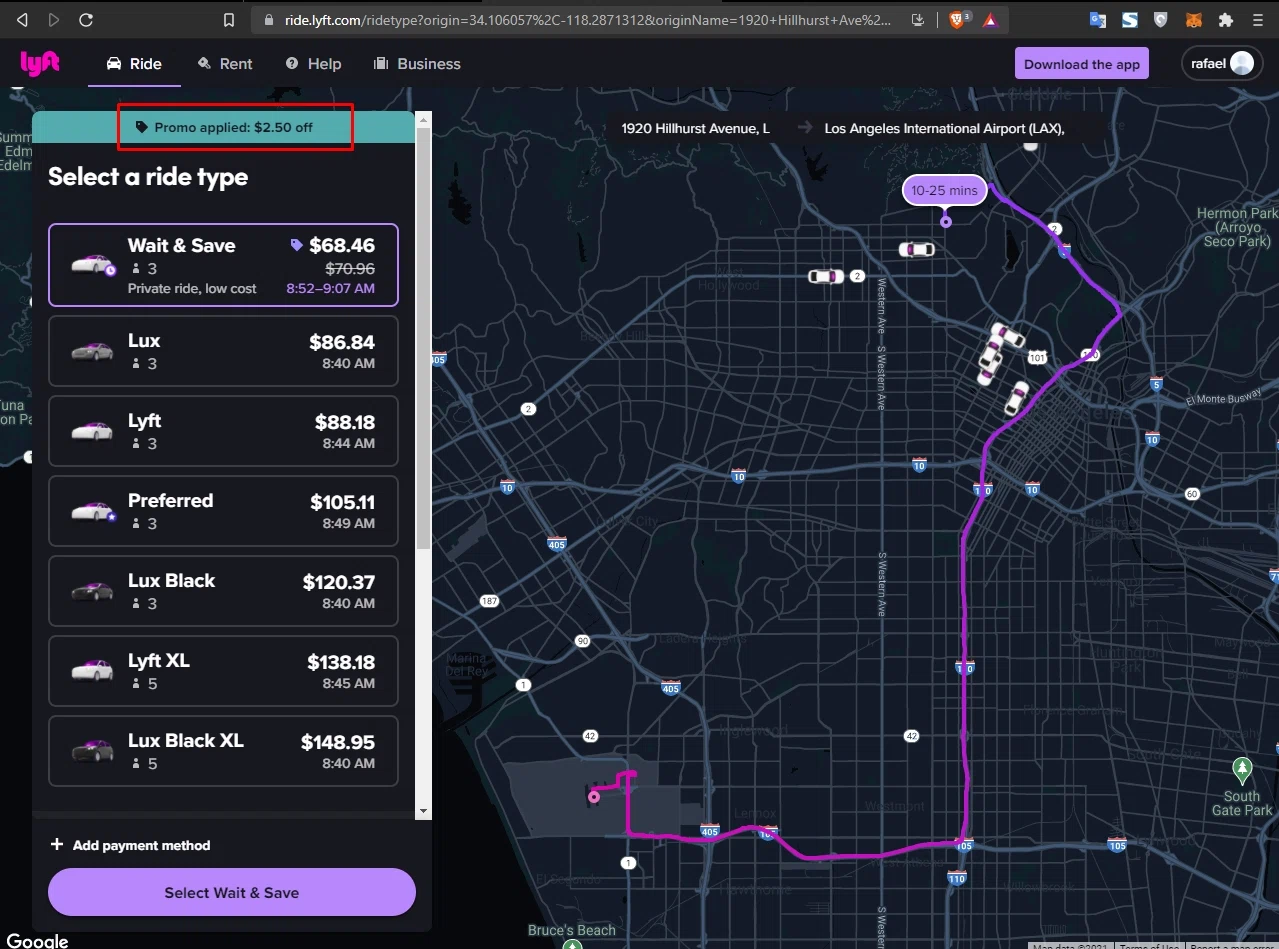Click the South Gate Park marker
The width and height of the screenshot is (1279, 949).
click(1242, 771)
